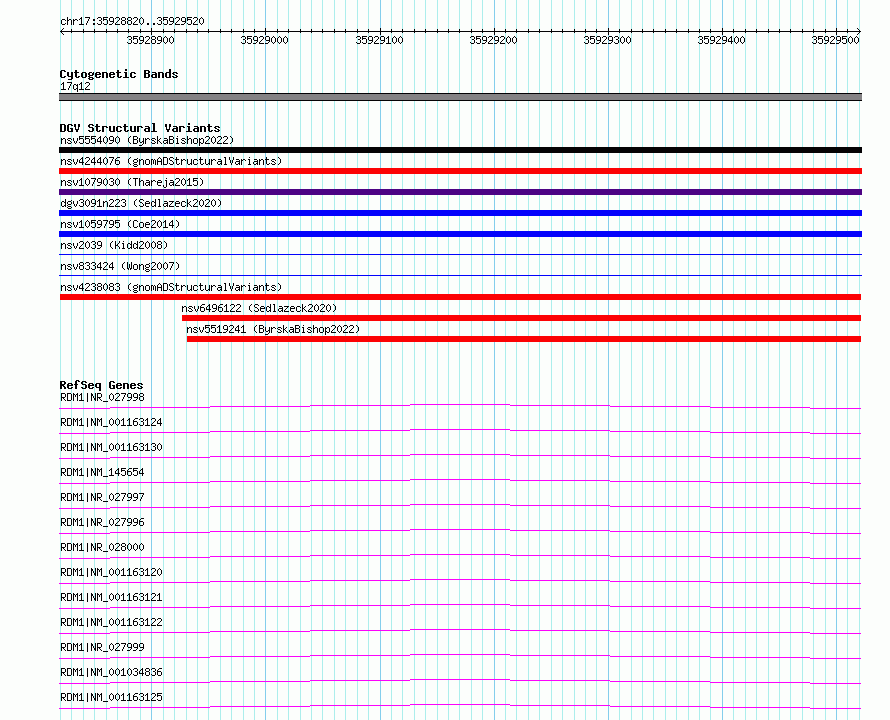Image resolution: width=890 pixels, height=720 pixels.
Task: Click the blue bar under dgv3091n223
Action: coord(460,213)
